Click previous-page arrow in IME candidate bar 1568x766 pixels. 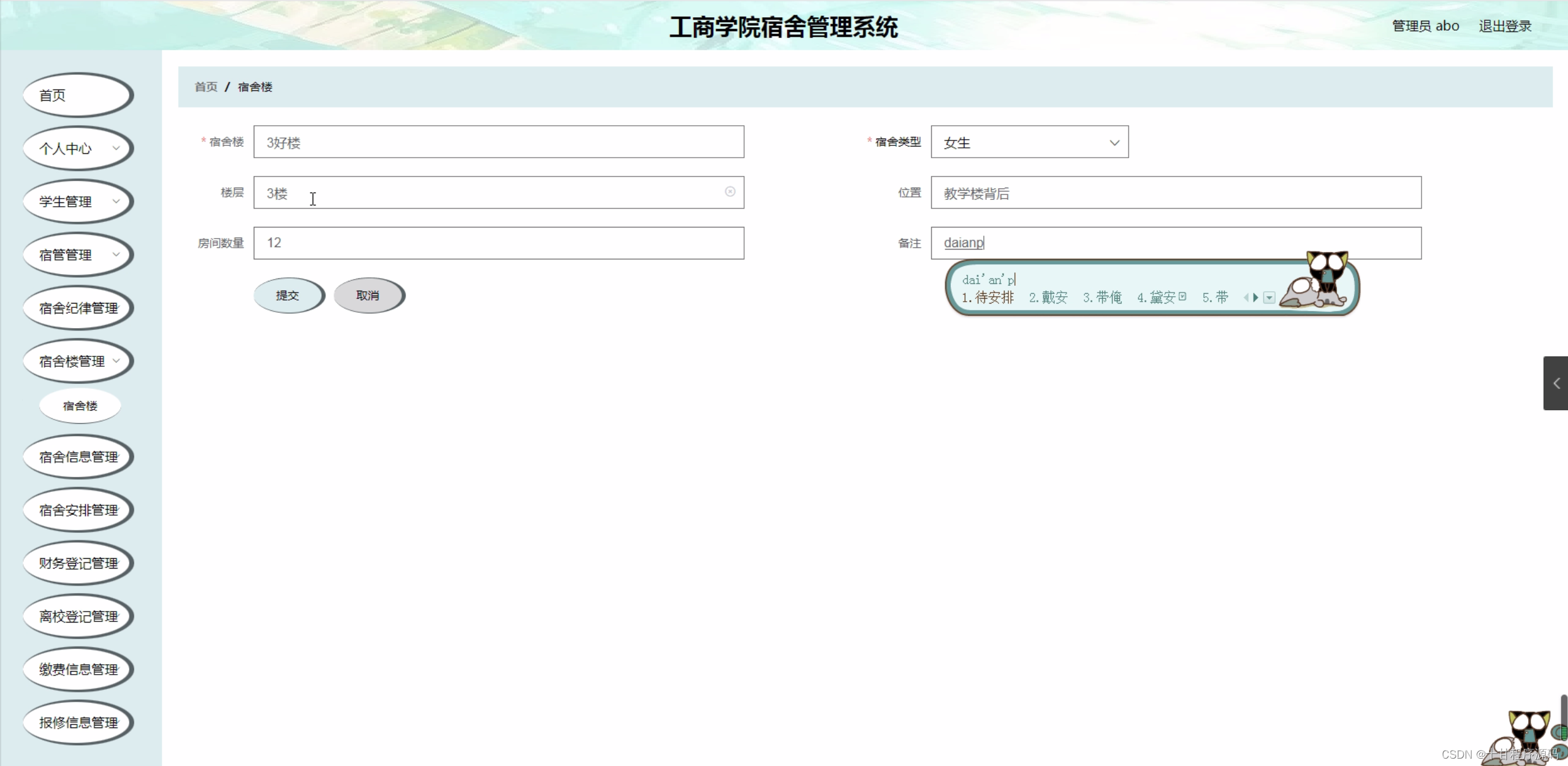tap(1246, 297)
